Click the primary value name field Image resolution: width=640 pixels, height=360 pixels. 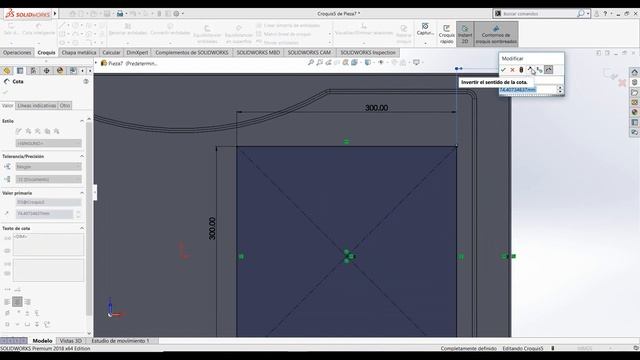49,202
